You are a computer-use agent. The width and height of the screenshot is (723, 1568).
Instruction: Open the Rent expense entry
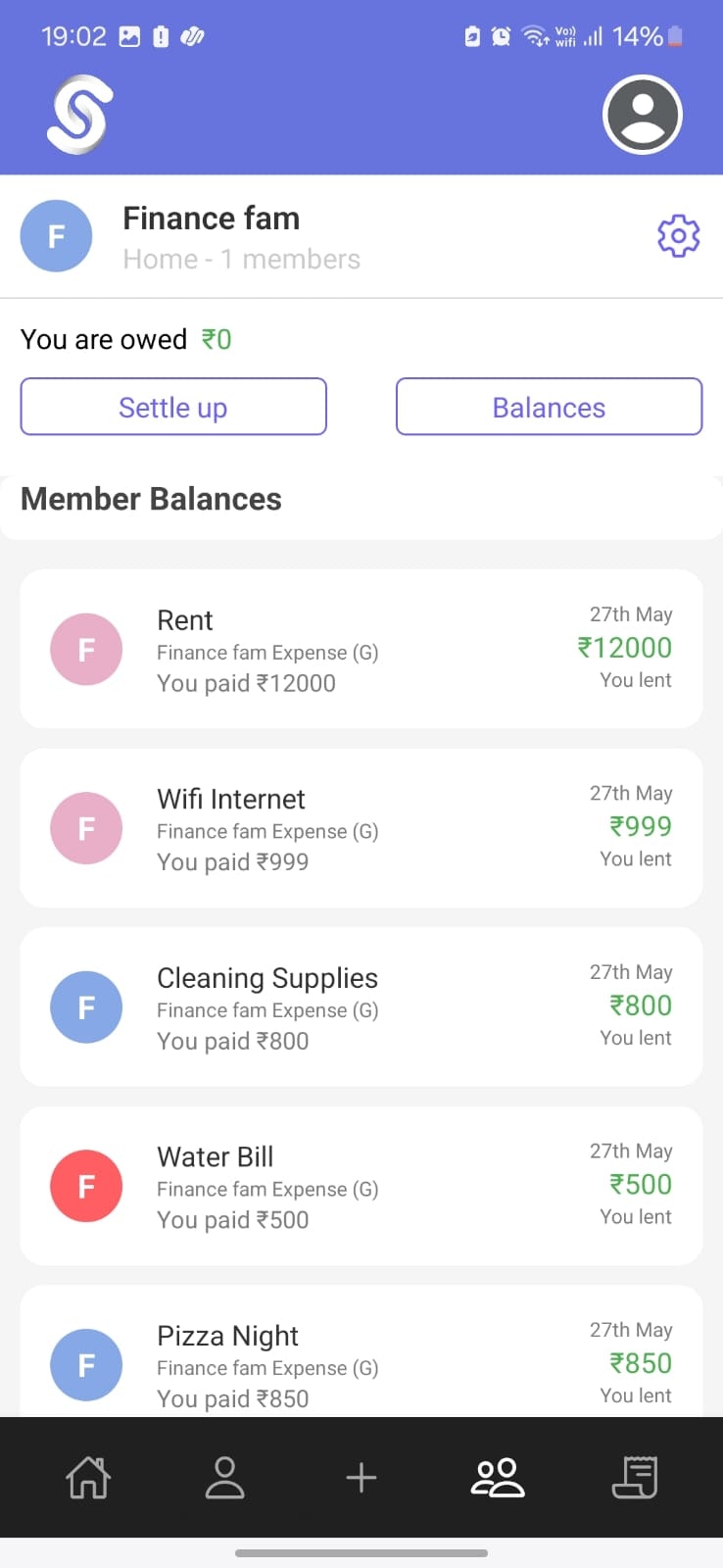pyautogui.click(x=361, y=649)
